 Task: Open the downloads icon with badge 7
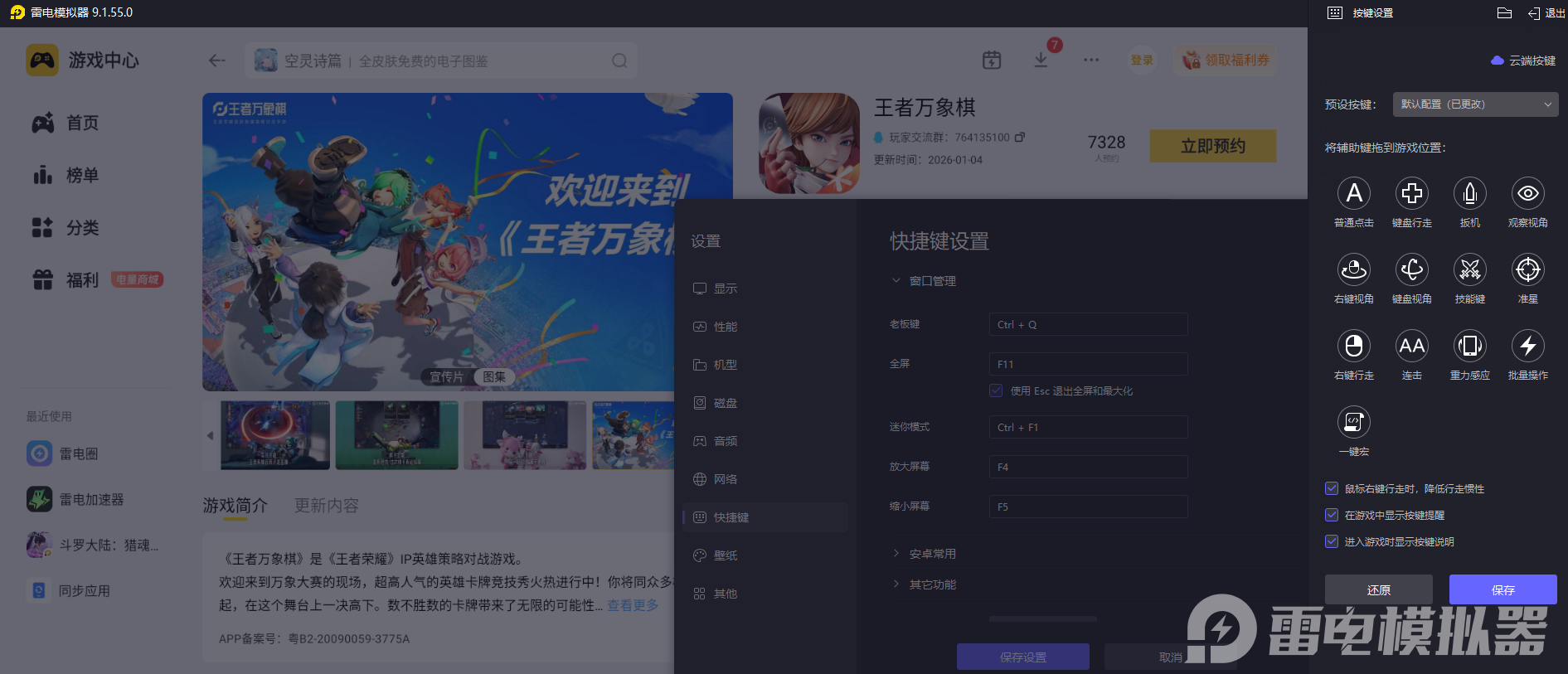click(1041, 60)
